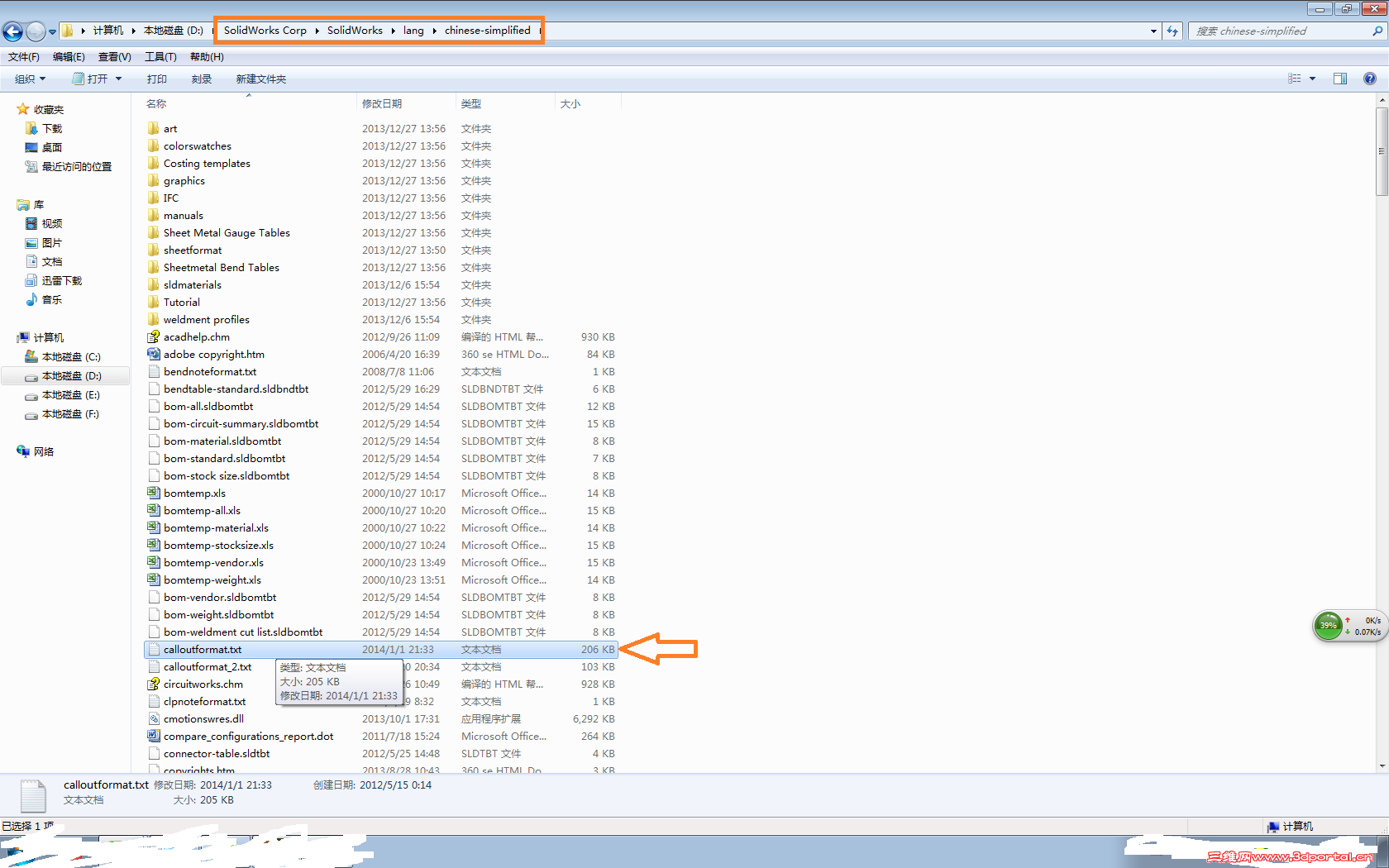Open the 编辑(E) menu
Image resolution: width=1389 pixels, height=868 pixels.
(69, 57)
